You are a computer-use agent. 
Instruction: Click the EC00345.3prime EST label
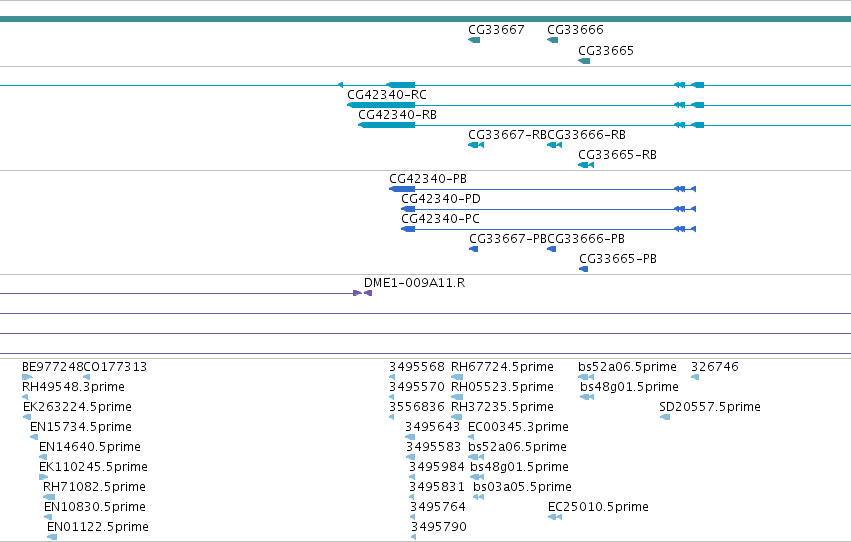(x=518, y=428)
